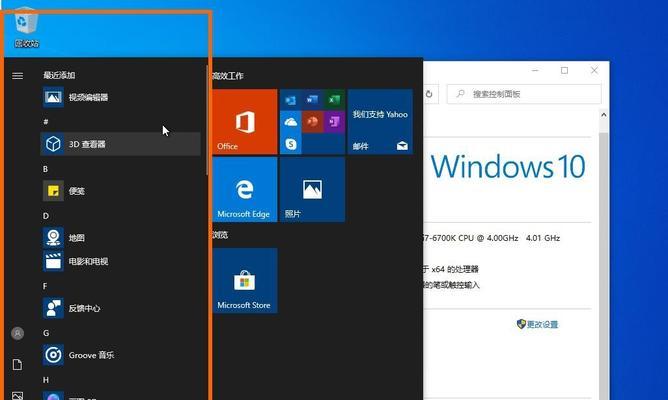Jump to letter group H header
668x400 pixels.
click(46, 380)
